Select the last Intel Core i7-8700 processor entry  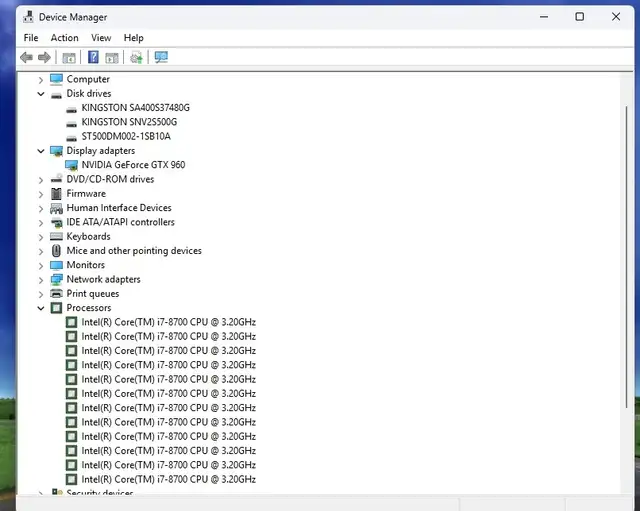coord(168,479)
